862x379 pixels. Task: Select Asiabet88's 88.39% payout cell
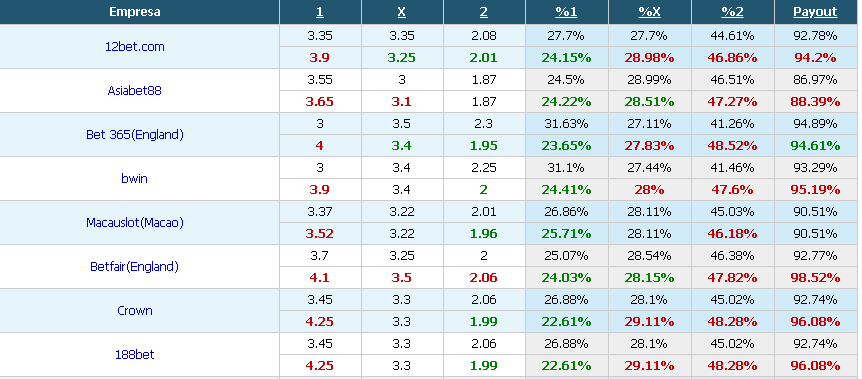point(815,102)
